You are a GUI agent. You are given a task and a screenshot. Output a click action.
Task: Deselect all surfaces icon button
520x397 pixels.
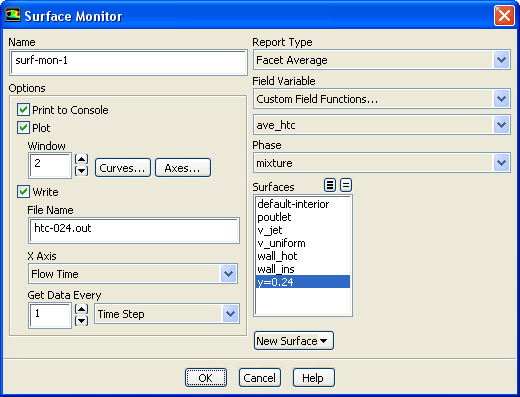point(346,185)
